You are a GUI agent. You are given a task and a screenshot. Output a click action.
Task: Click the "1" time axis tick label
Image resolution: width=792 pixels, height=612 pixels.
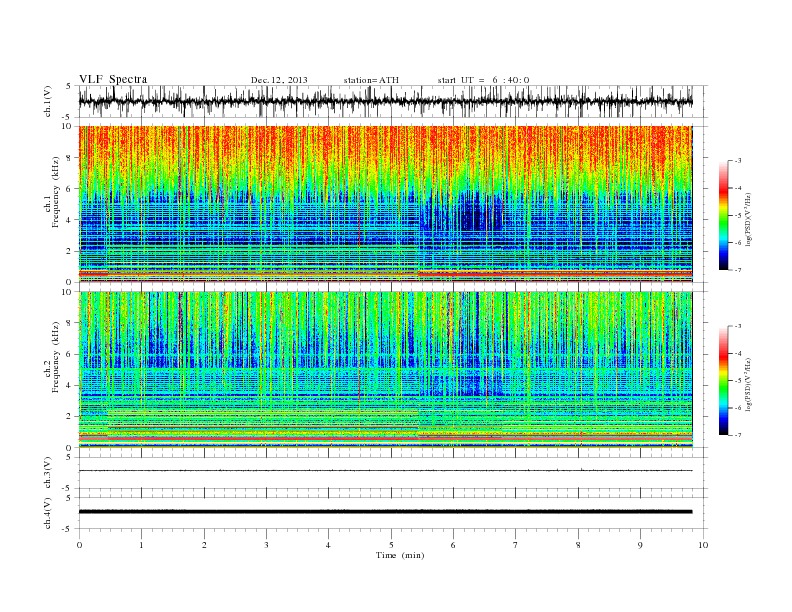click(141, 545)
